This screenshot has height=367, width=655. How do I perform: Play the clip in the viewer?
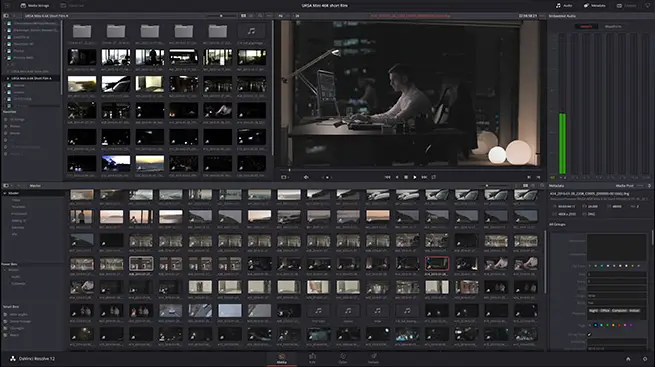click(414, 177)
